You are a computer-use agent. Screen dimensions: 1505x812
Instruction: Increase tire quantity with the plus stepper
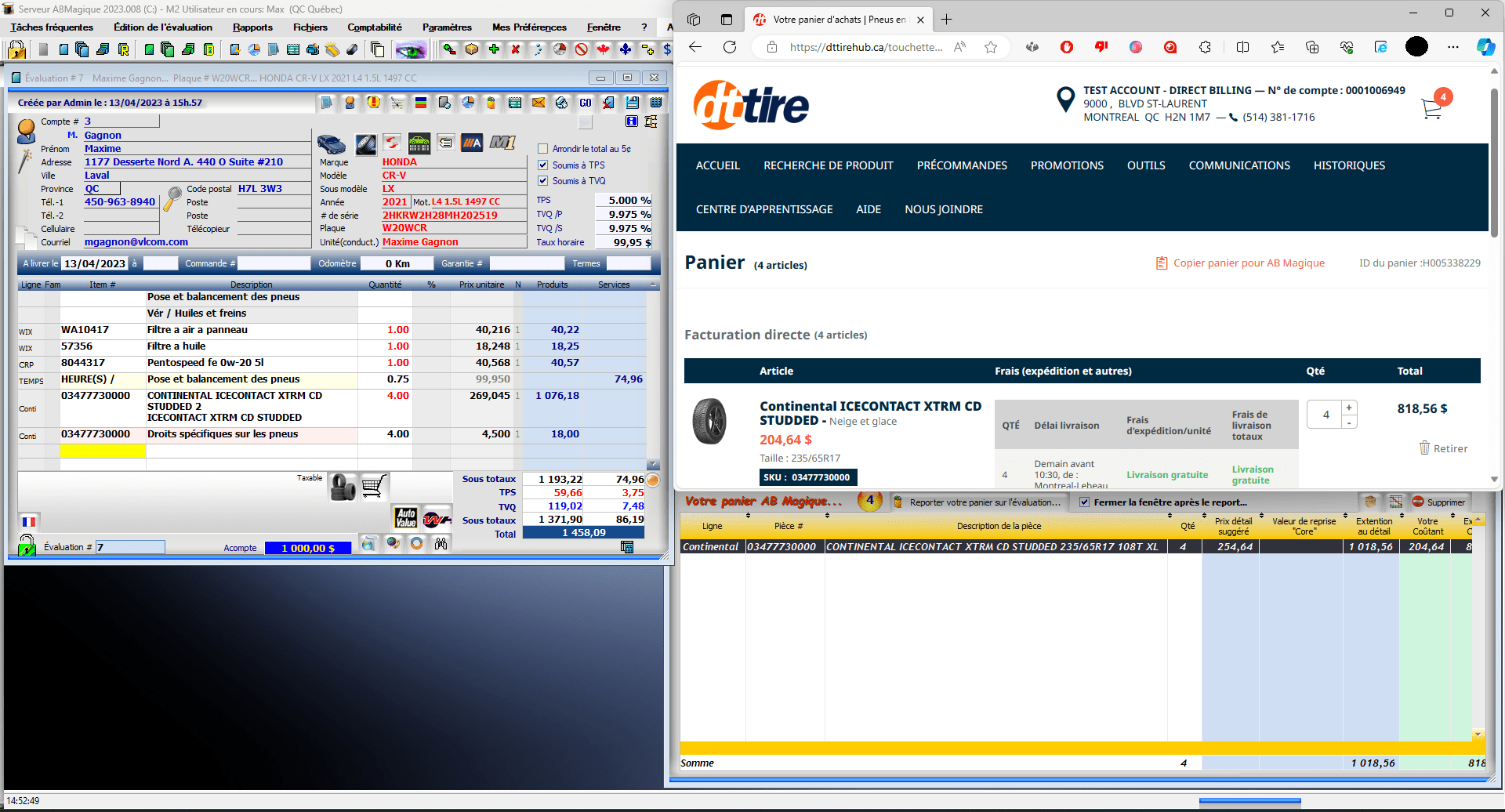click(x=1349, y=408)
